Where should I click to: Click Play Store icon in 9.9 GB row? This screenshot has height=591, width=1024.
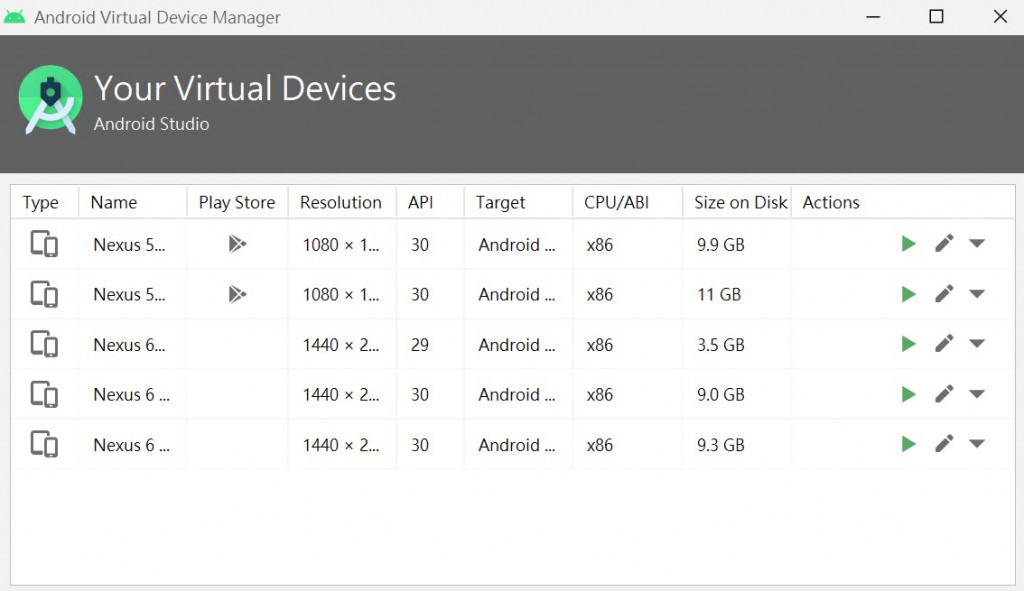237,244
